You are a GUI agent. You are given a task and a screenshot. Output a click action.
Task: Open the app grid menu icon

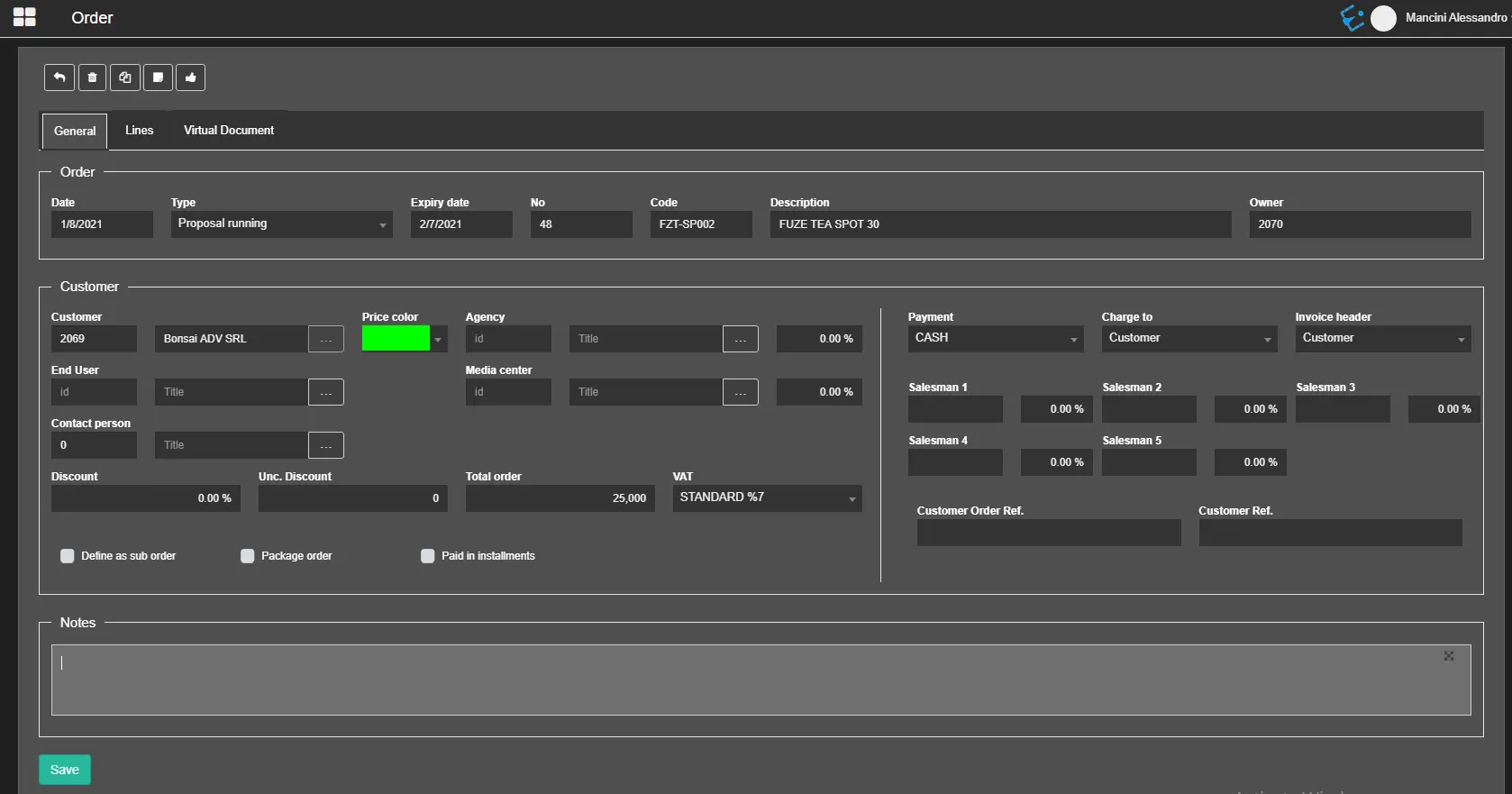pyautogui.click(x=24, y=17)
